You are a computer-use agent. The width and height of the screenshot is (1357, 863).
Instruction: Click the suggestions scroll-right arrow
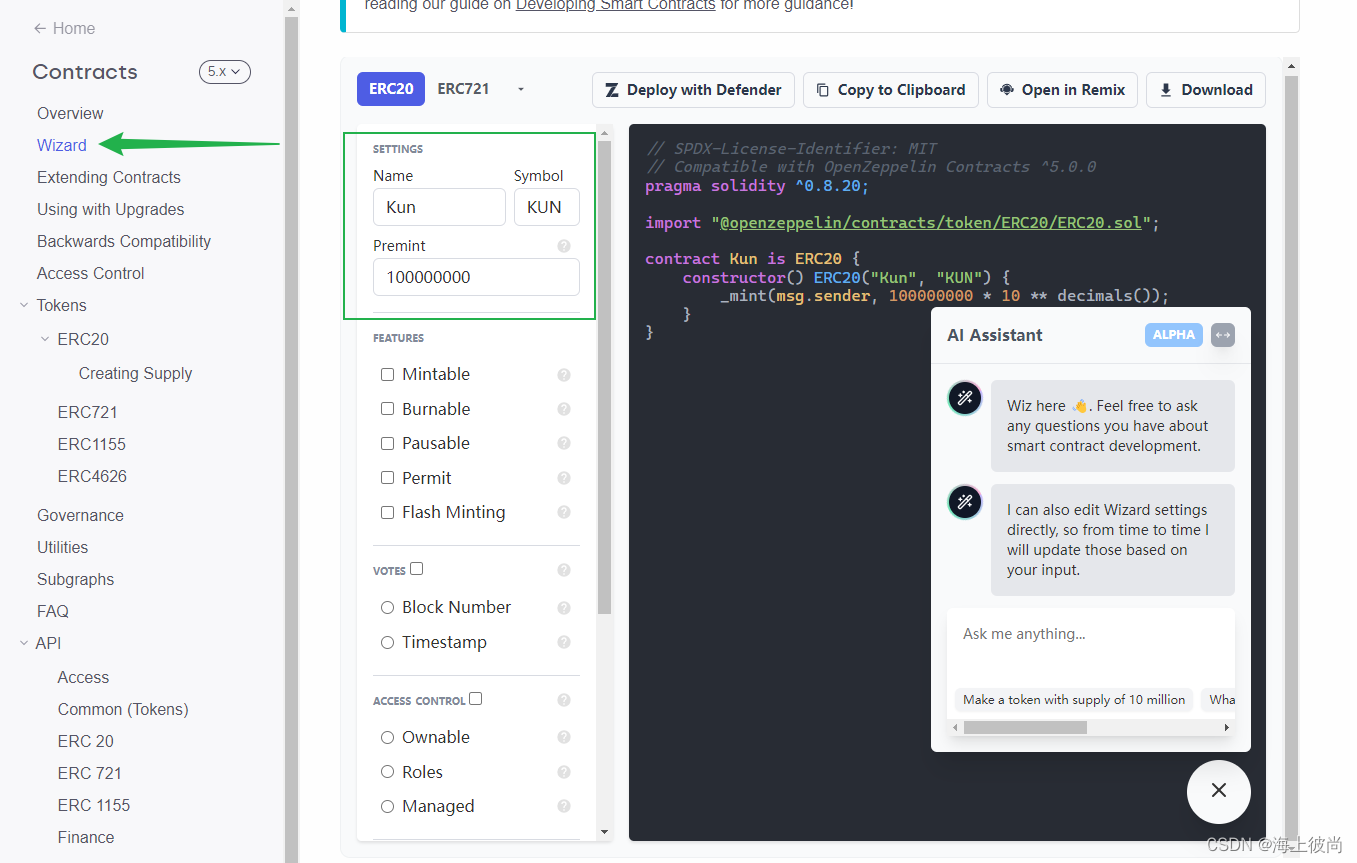(1227, 728)
